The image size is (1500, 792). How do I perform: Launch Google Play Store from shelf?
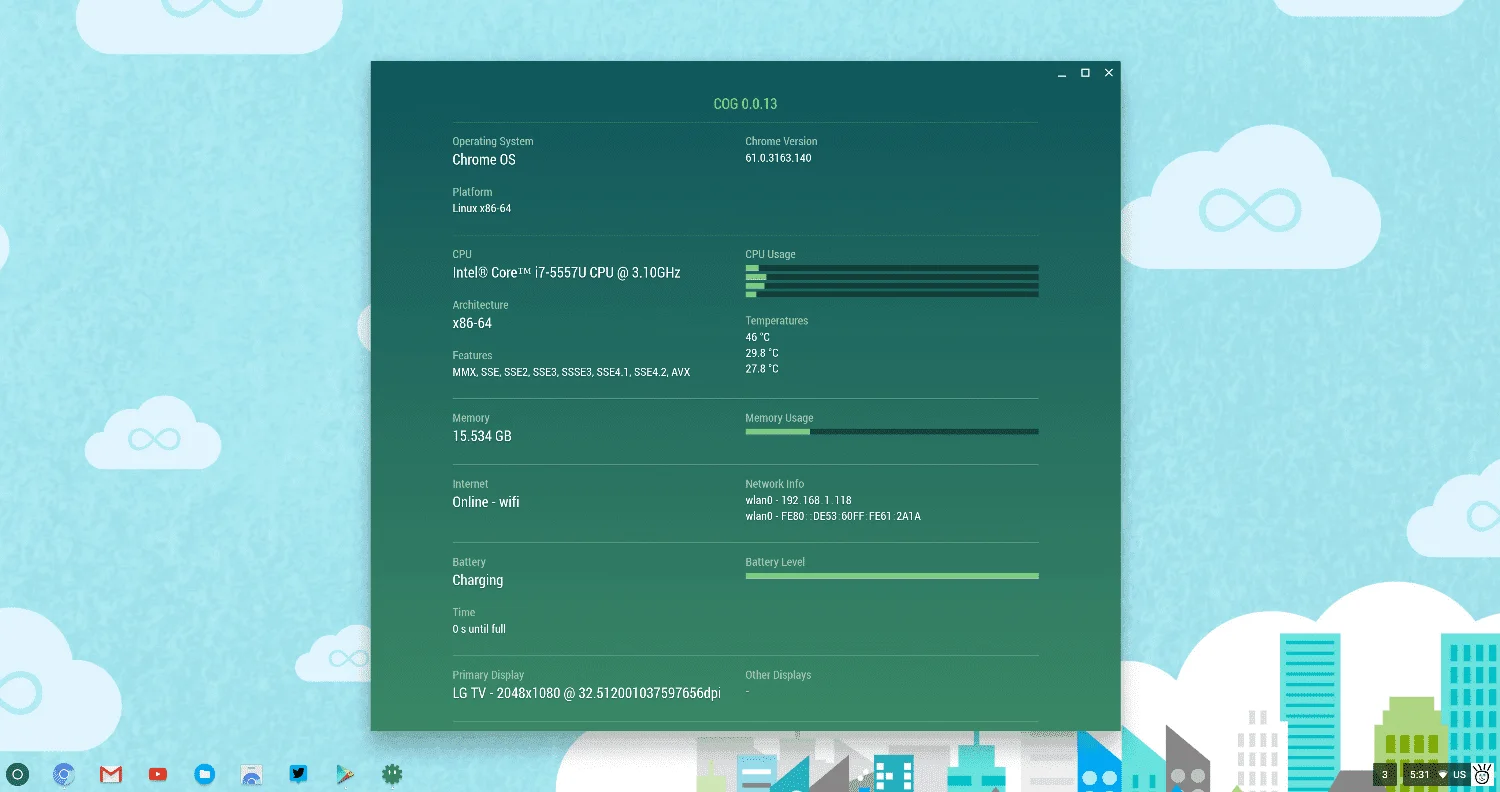click(345, 774)
